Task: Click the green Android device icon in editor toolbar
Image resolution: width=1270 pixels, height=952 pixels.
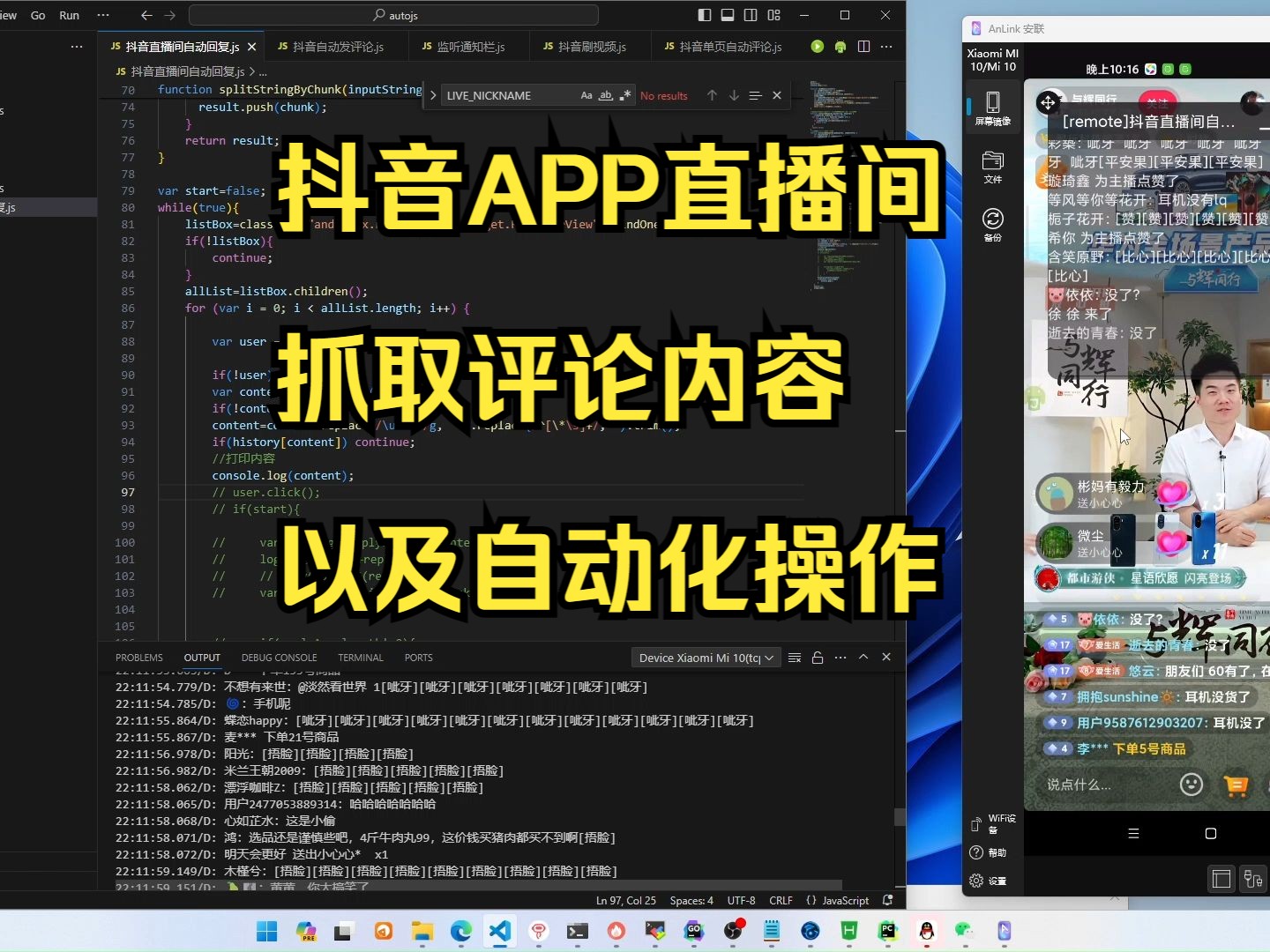Action: pos(840,47)
